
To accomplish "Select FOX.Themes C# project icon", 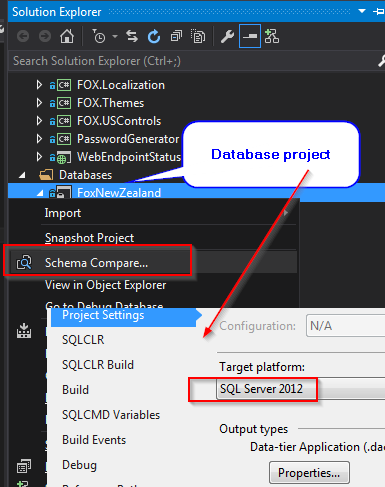I will (64, 103).
